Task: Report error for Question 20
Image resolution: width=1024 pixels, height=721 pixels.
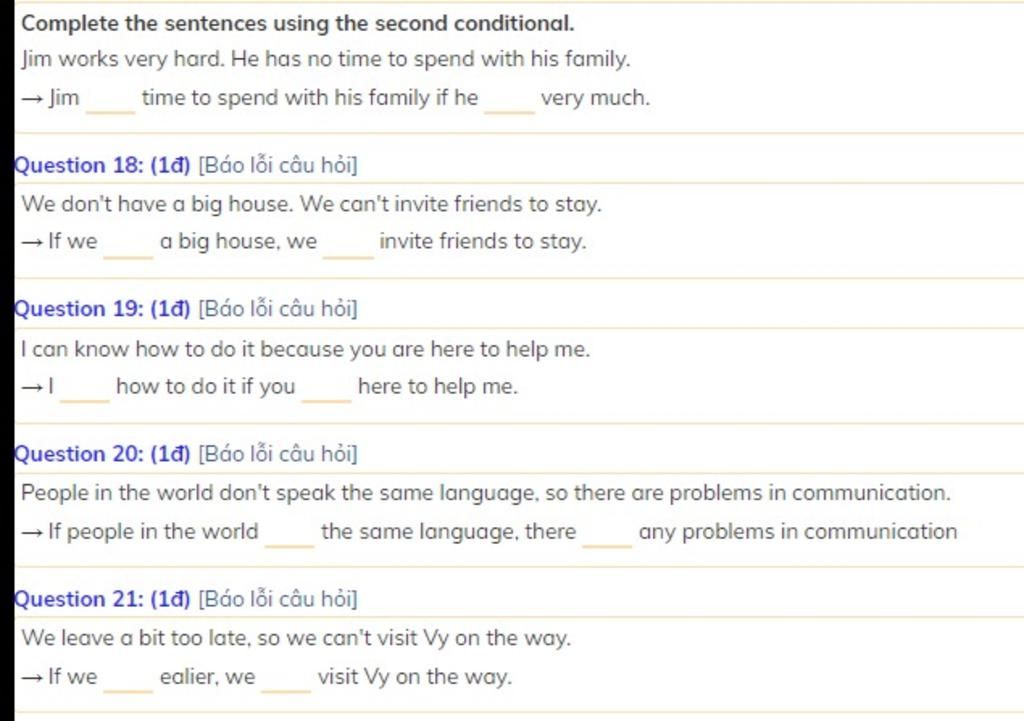Action: click(x=278, y=454)
